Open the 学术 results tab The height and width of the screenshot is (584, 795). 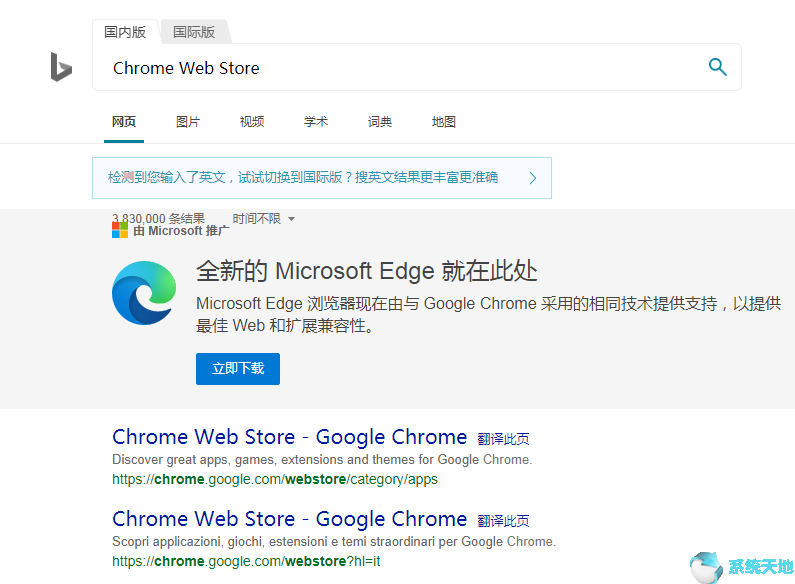[x=316, y=122]
